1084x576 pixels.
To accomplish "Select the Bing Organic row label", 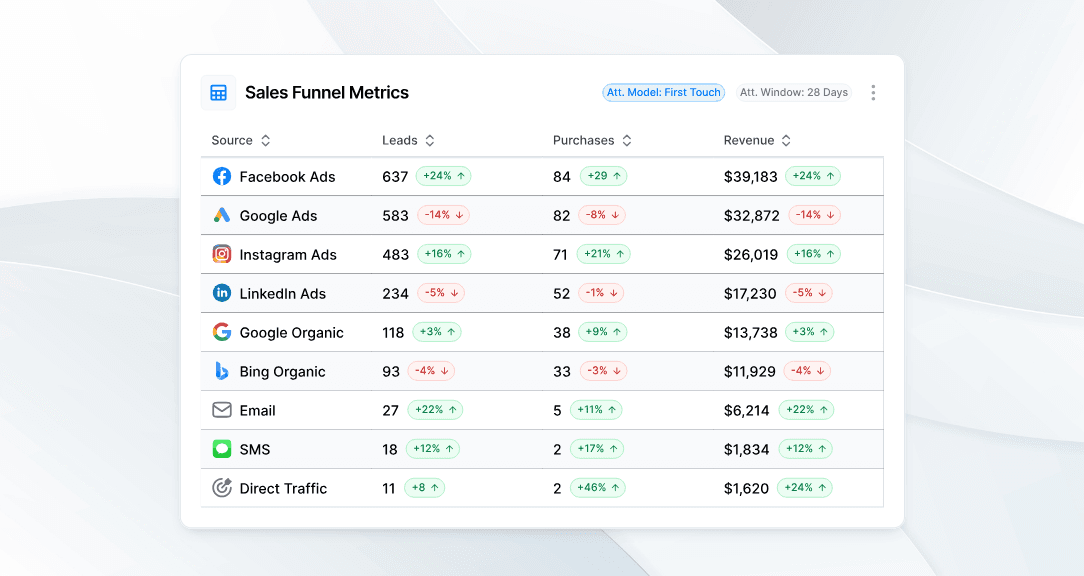I will click(283, 372).
